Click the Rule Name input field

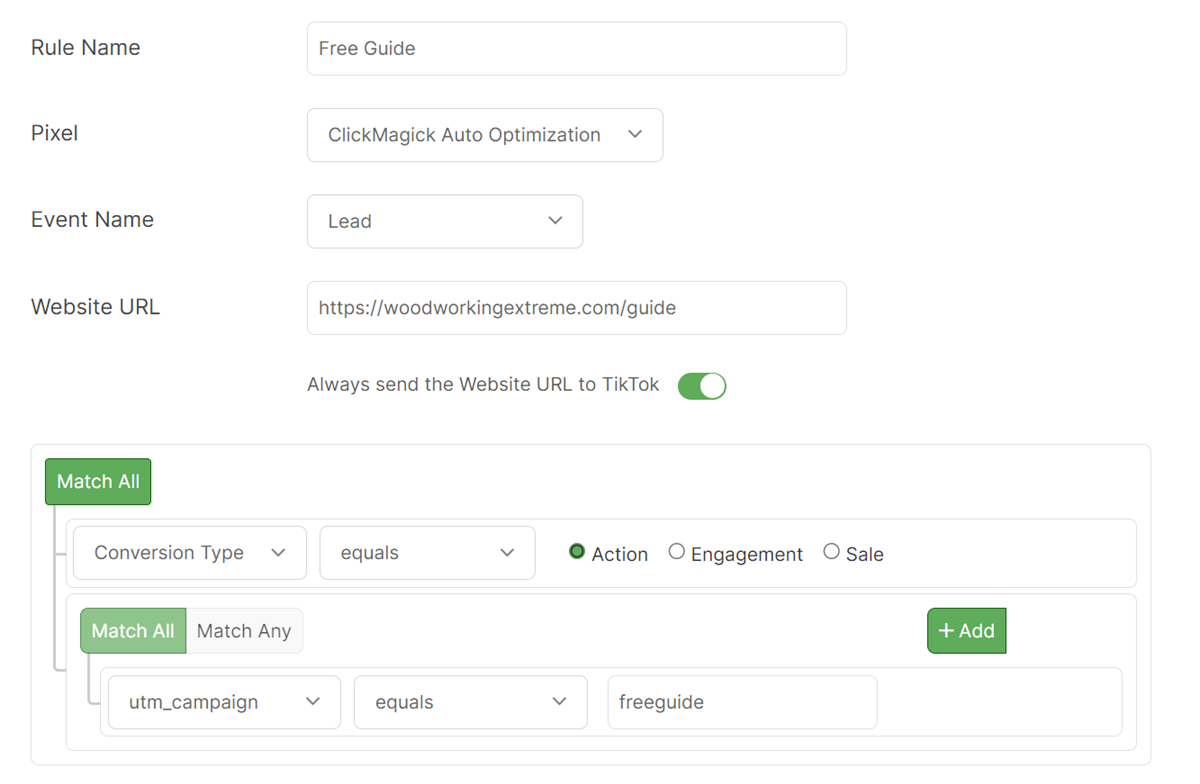pyautogui.click(x=576, y=49)
